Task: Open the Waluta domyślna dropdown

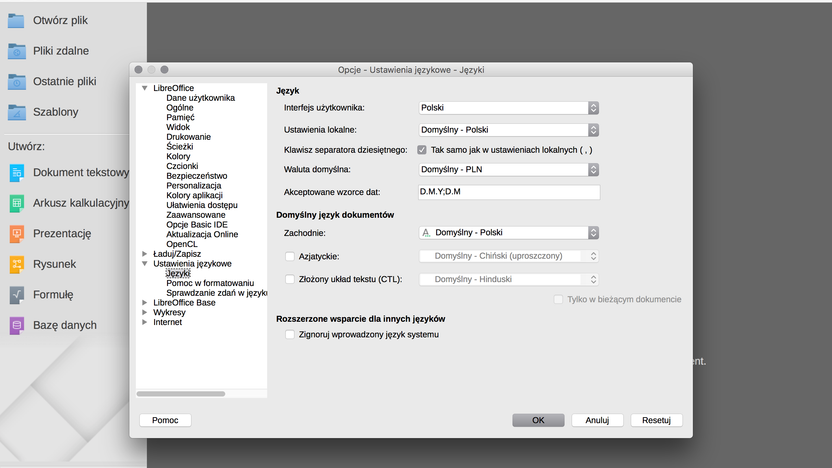Action: coord(508,170)
